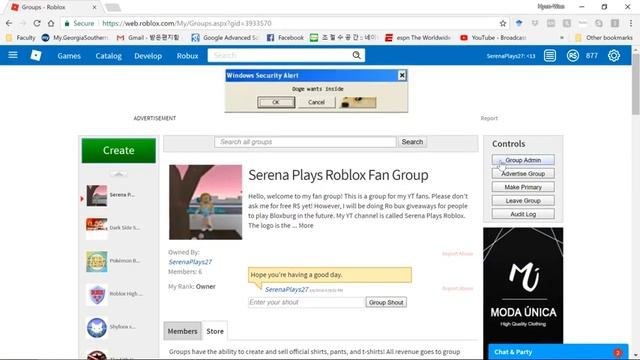
Task: Click the search magnifier icon in Roblox header
Action: (x=356, y=55)
